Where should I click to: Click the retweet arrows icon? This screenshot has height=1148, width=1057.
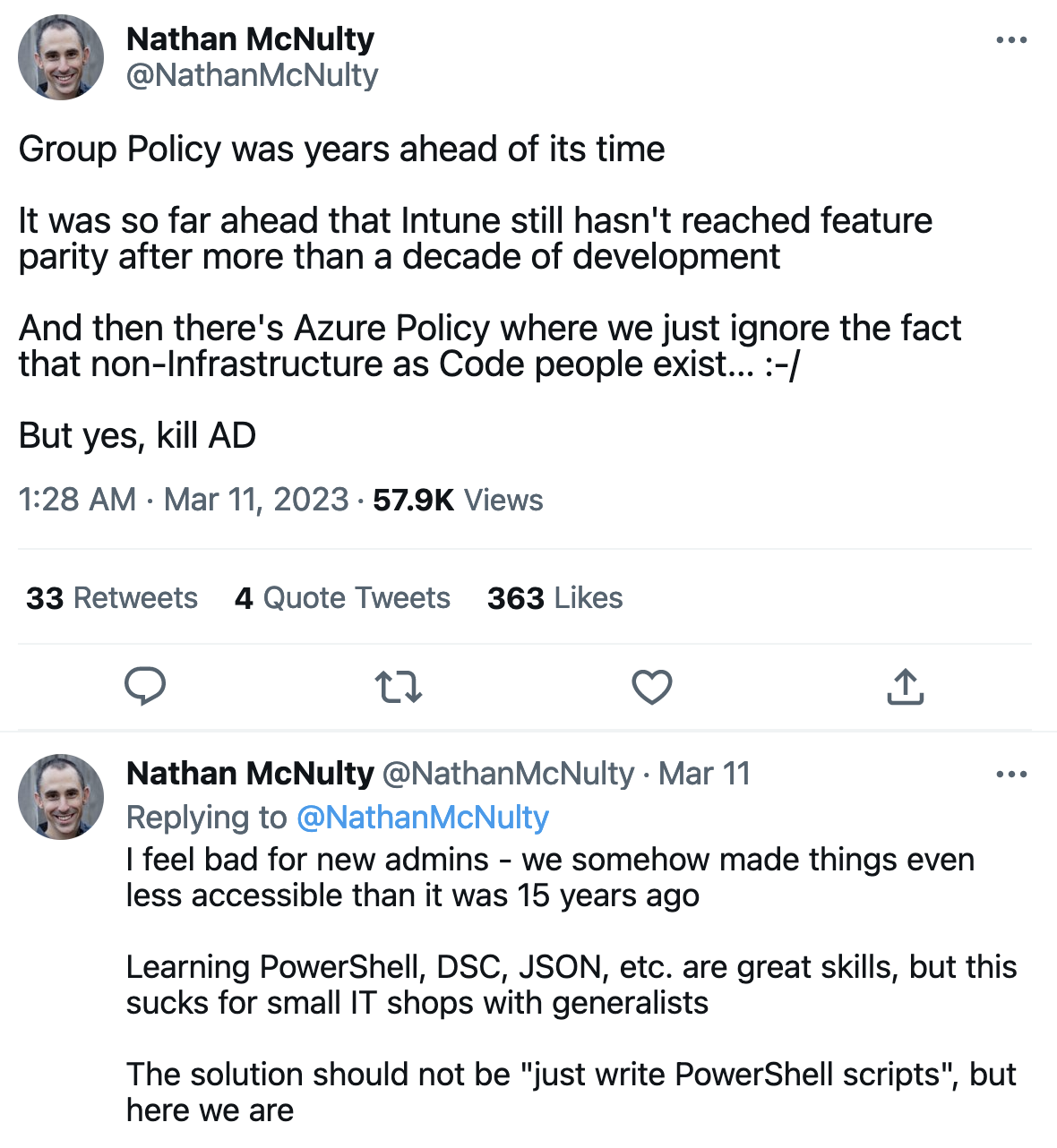point(398,687)
